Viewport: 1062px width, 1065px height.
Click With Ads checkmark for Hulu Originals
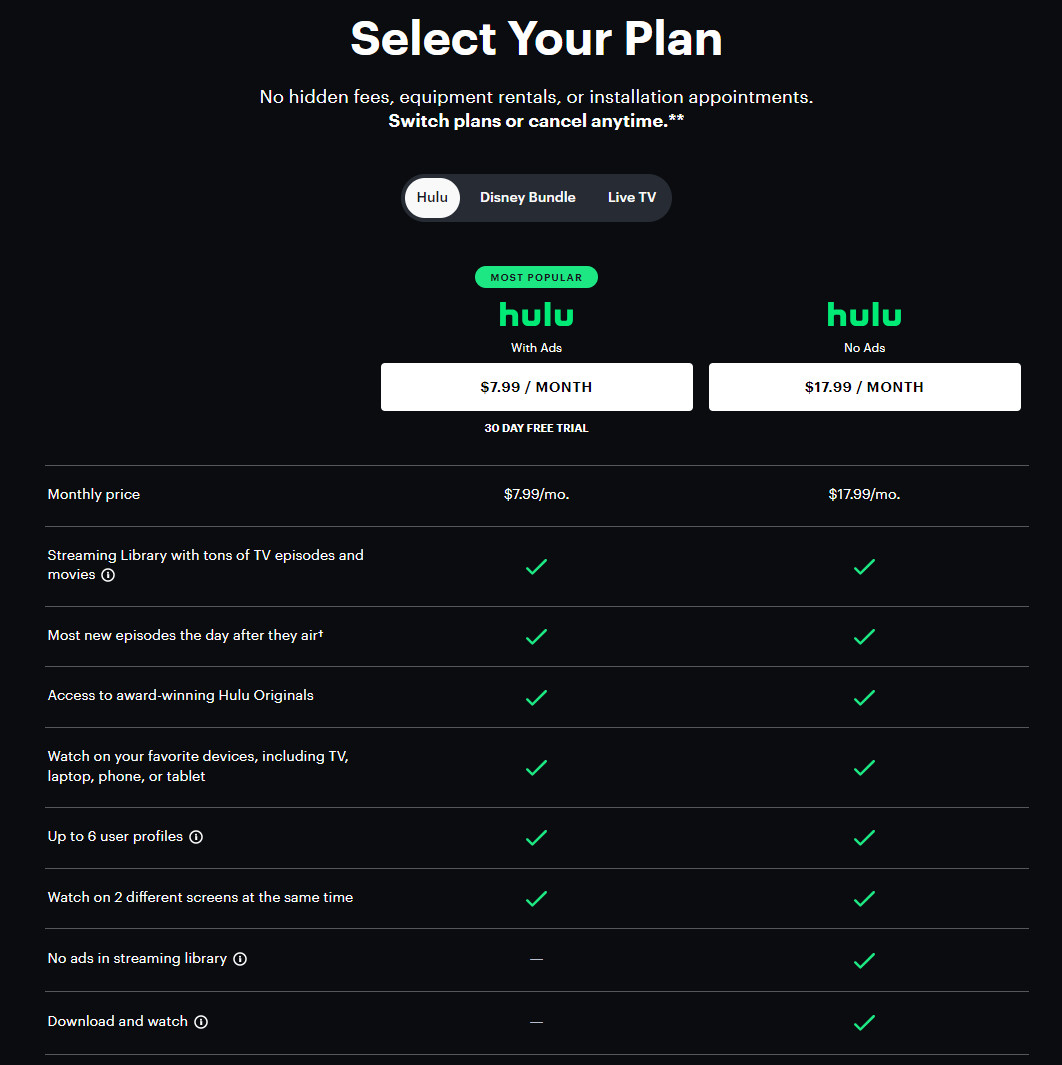click(x=536, y=697)
